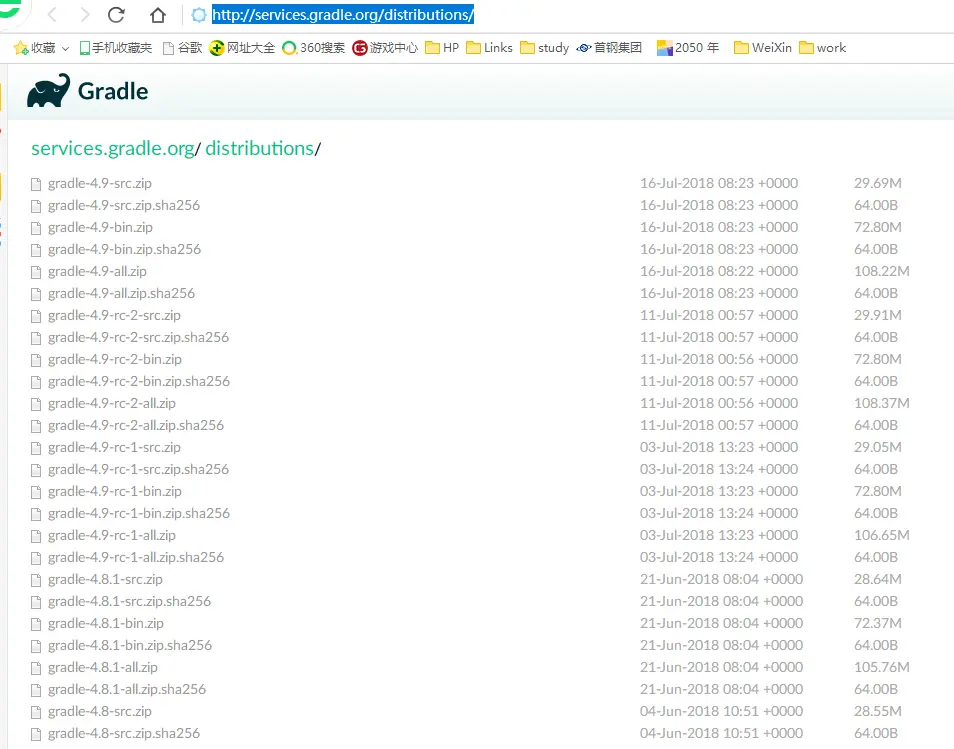Select the 16-Jul-2018 08:22 +0000 timestamp
This screenshot has height=749, width=954.
tap(719, 271)
